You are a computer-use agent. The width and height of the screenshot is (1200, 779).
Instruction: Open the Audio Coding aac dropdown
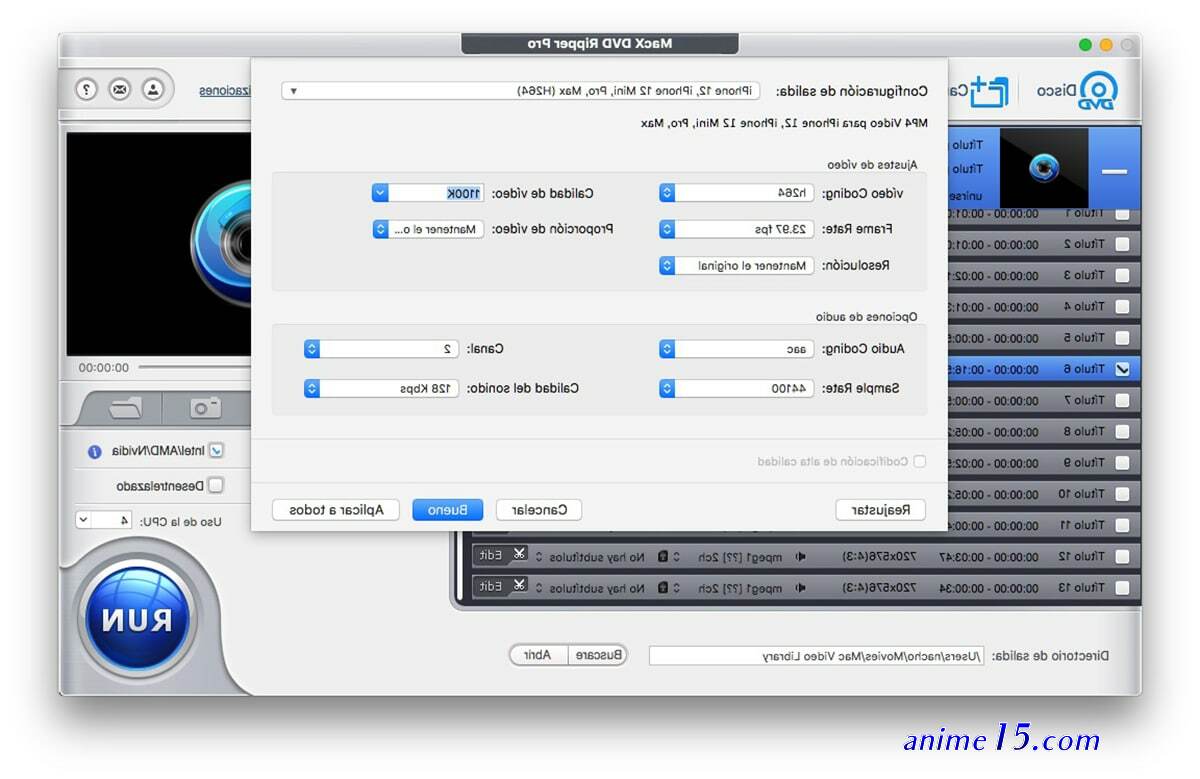click(x=738, y=349)
